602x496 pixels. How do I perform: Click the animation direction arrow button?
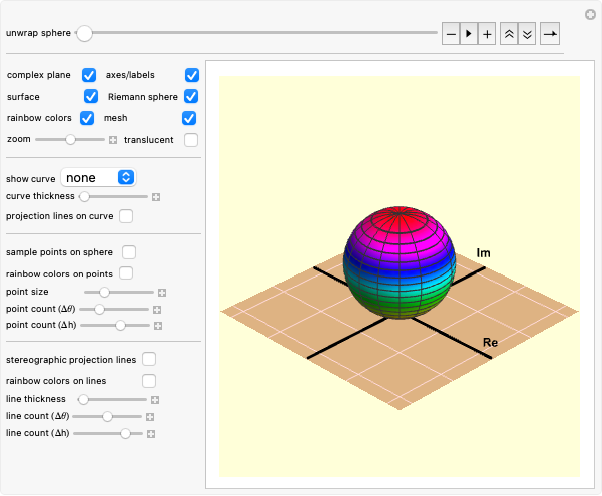click(550, 34)
